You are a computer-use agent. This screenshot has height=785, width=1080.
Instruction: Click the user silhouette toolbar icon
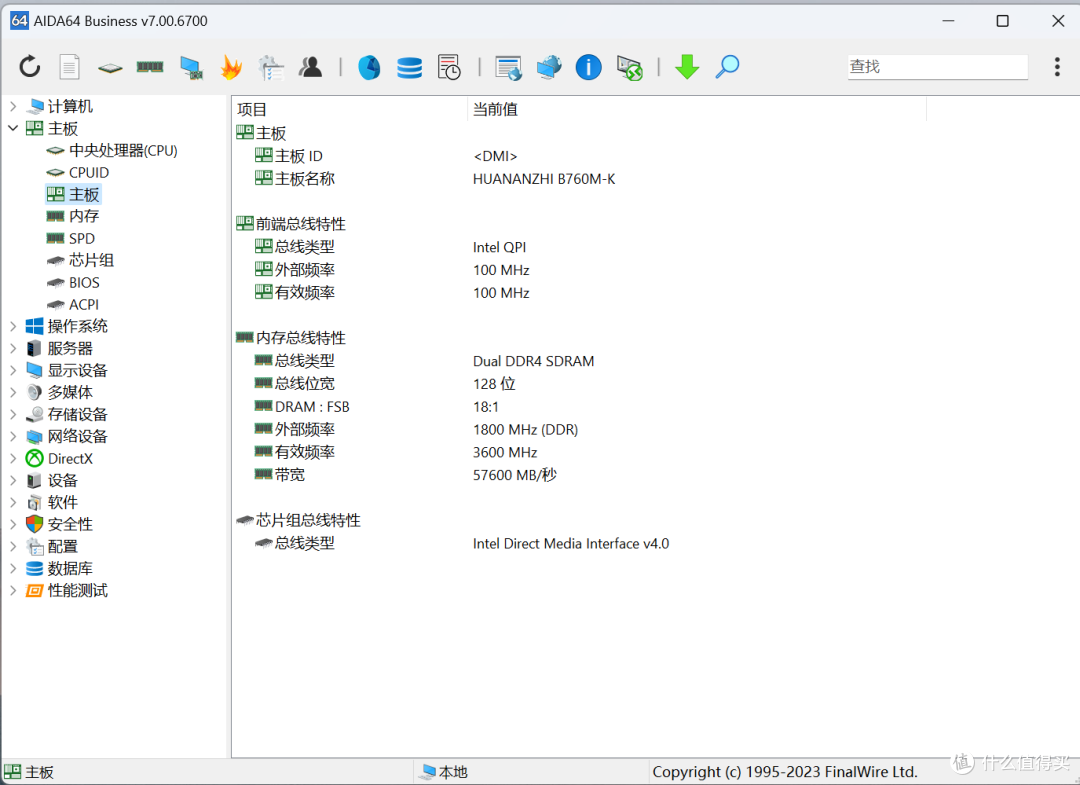[x=311, y=67]
